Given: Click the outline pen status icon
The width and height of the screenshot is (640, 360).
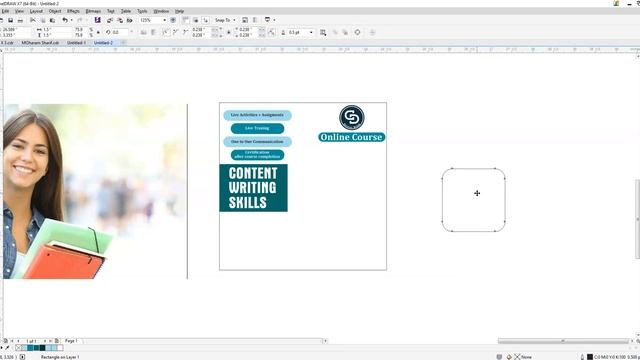Looking at the screenshot, I should pos(582,357).
